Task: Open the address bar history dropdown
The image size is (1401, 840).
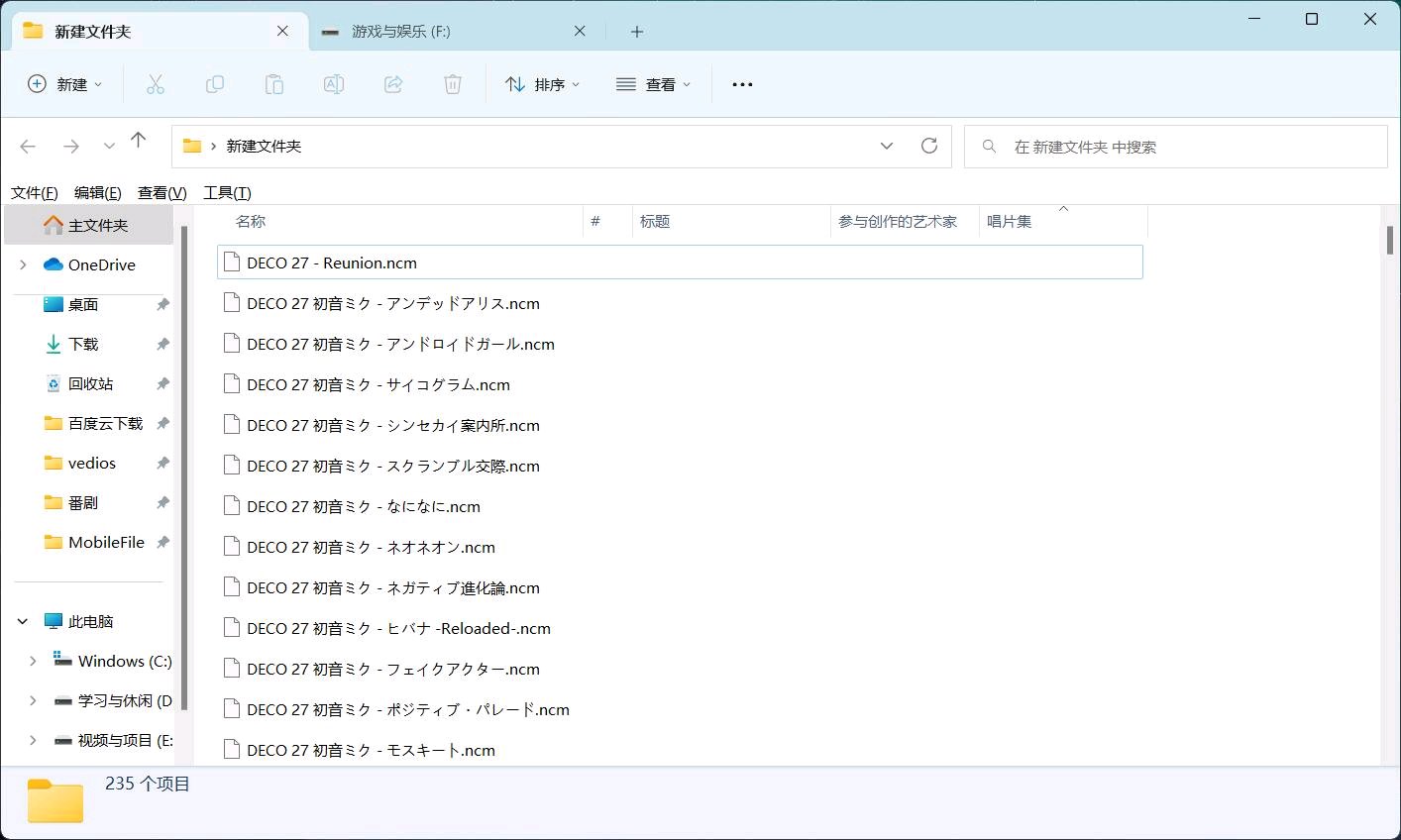Action: click(887, 146)
